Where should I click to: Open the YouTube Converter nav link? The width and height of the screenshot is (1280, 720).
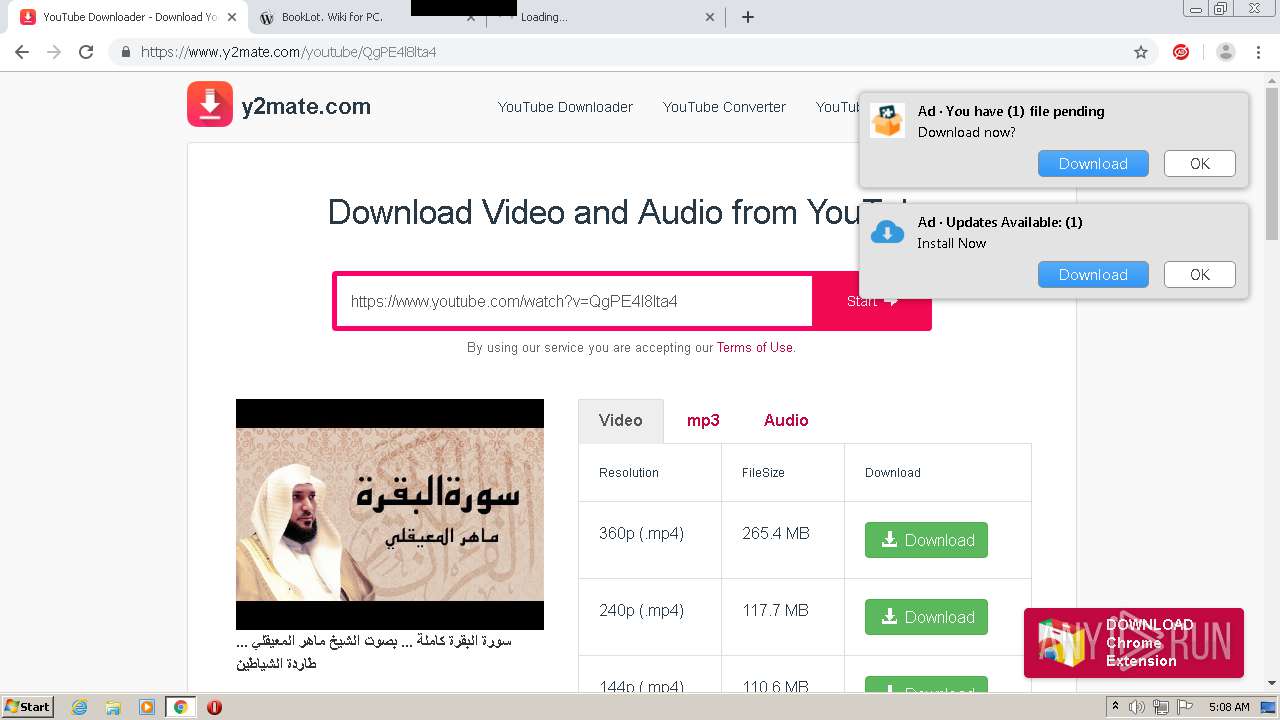pos(724,107)
